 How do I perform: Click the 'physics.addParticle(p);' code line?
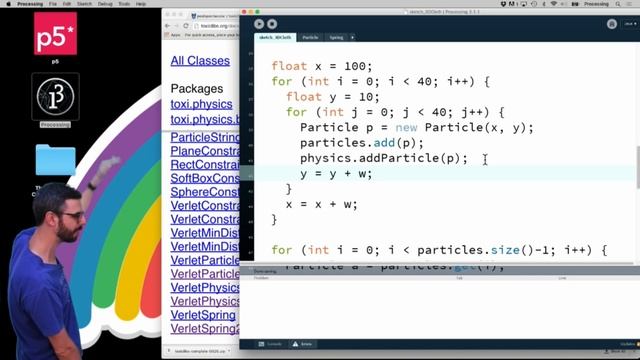click(384, 158)
